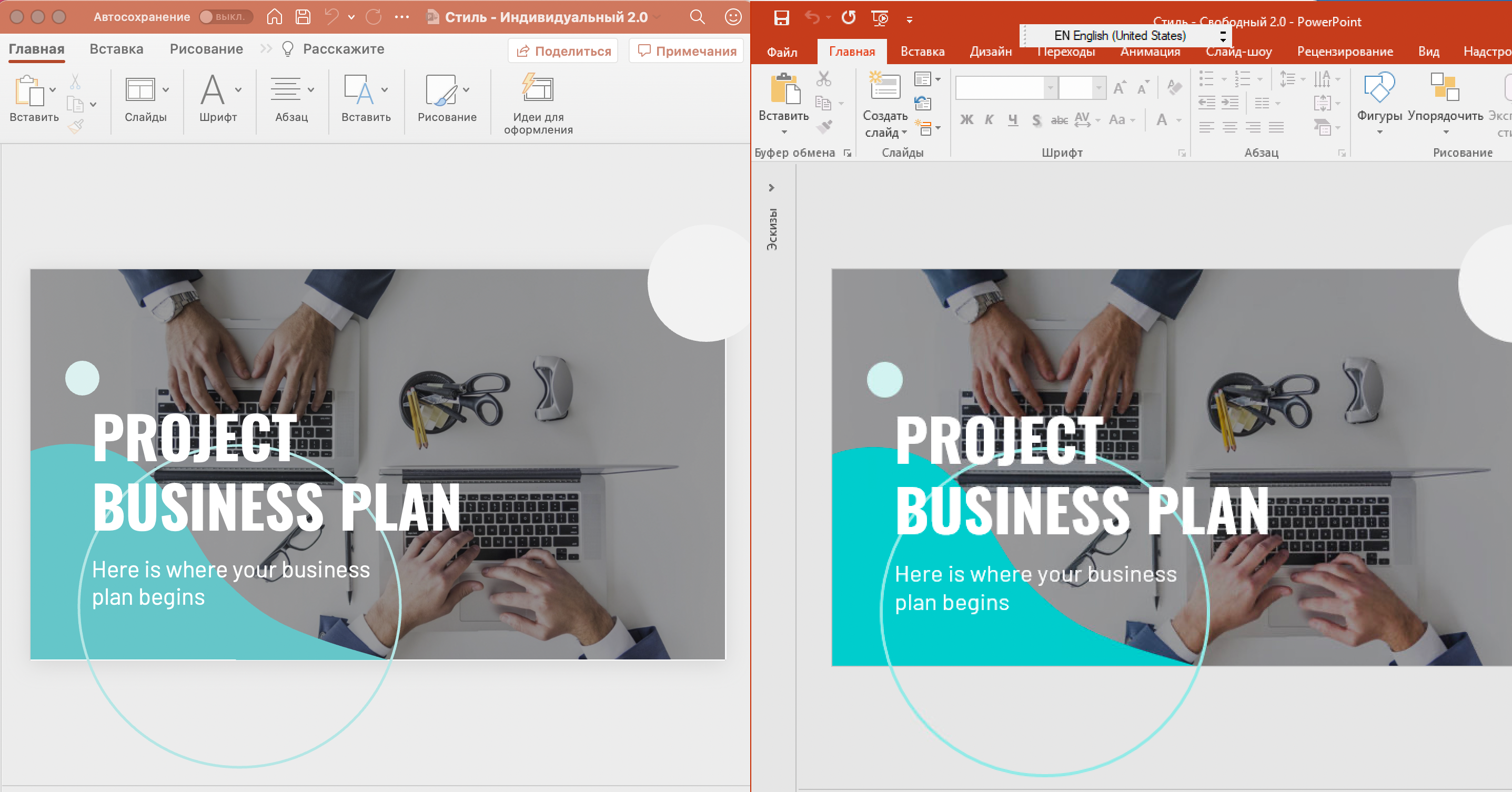Viewport: 1512px width, 792px height.
Task: Toggle italic (К) formatting
Action: click(x=989, y=120)
